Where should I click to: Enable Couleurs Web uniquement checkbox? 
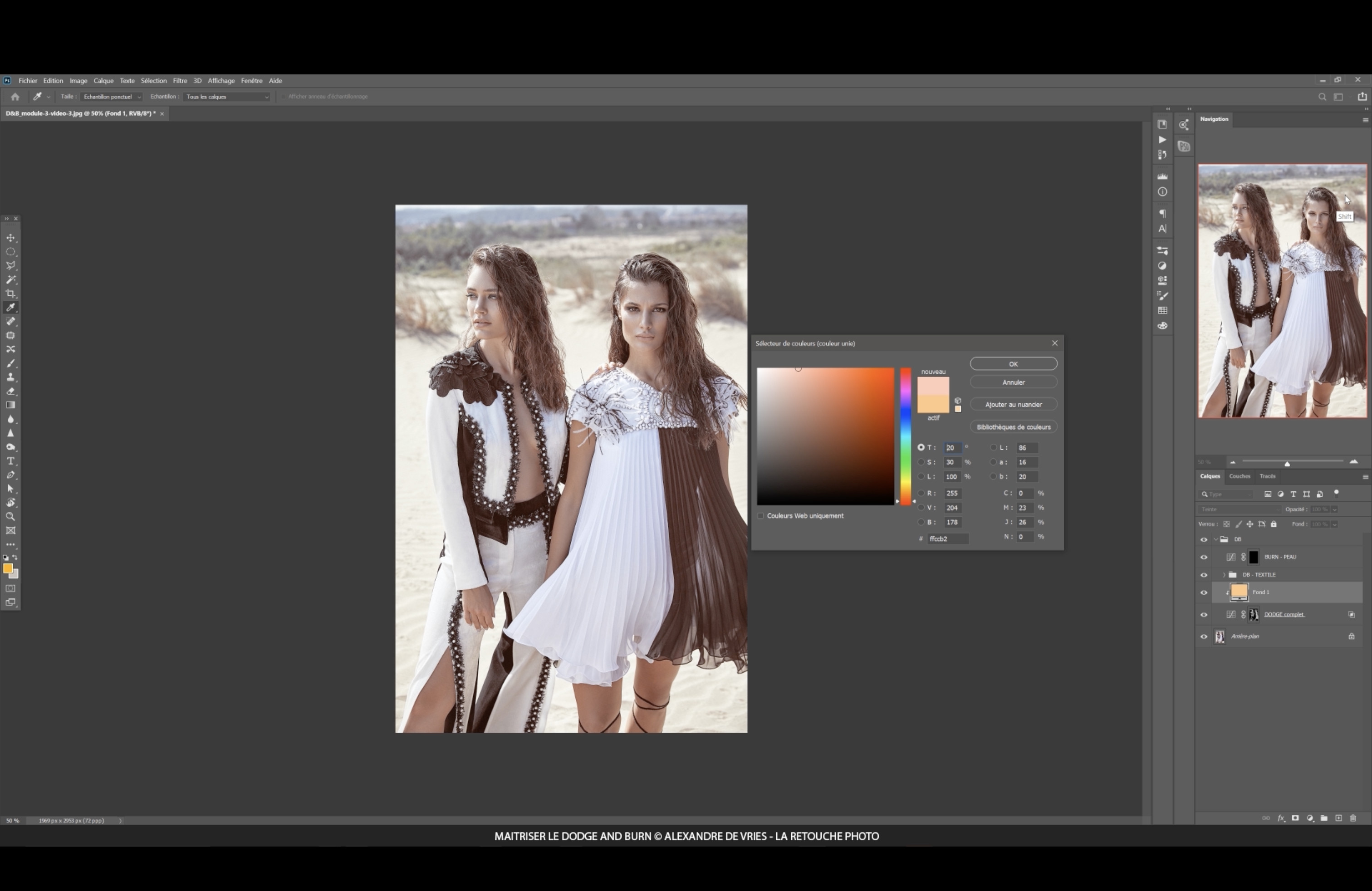coord(761,516)
